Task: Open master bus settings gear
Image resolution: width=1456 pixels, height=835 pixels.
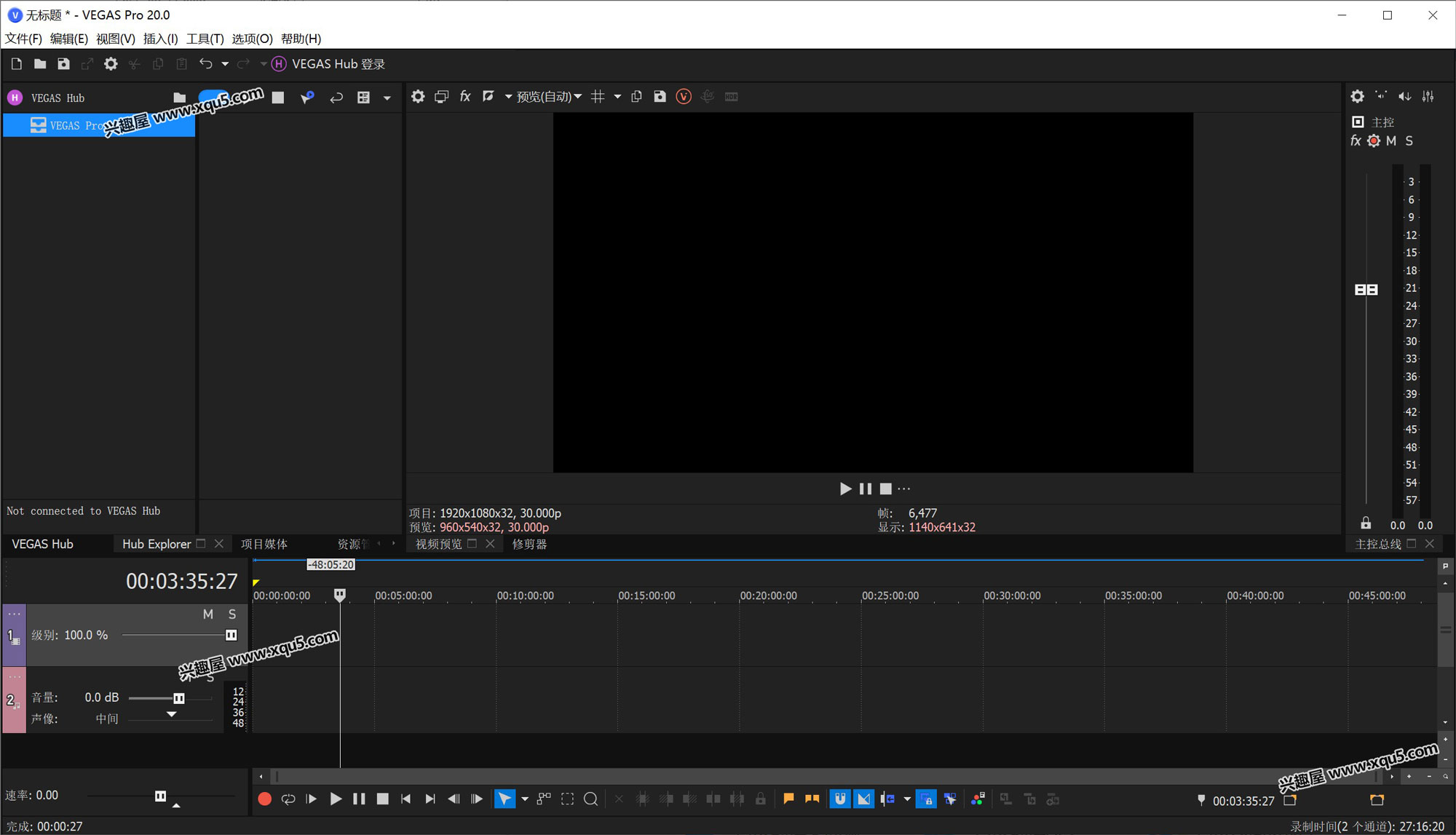Action: tap(1358, 97)
